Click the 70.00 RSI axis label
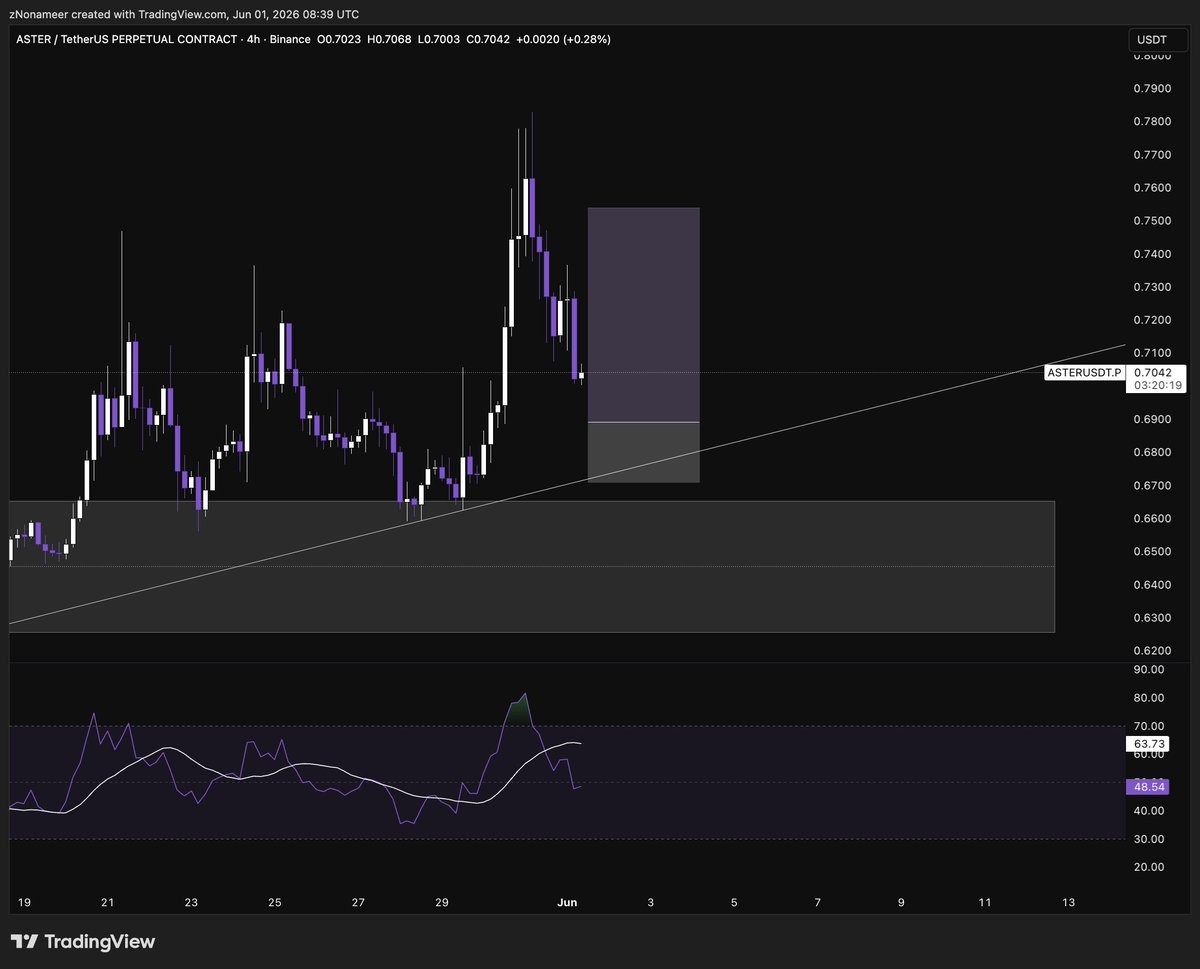Viewport: 1200px width, 969px height. click(1149, 726)
